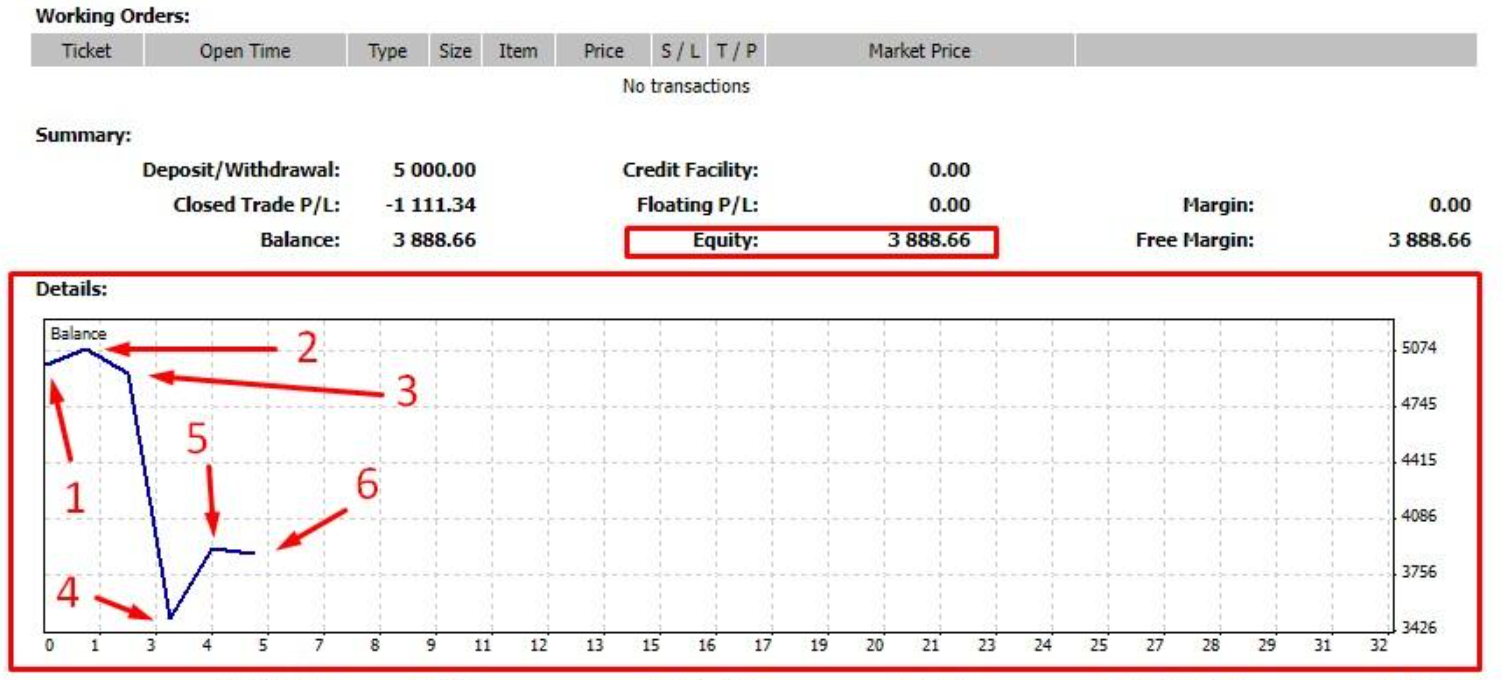Select the Type column header
Viewport: 1509px width, 680px height.
tap(387, 51)
